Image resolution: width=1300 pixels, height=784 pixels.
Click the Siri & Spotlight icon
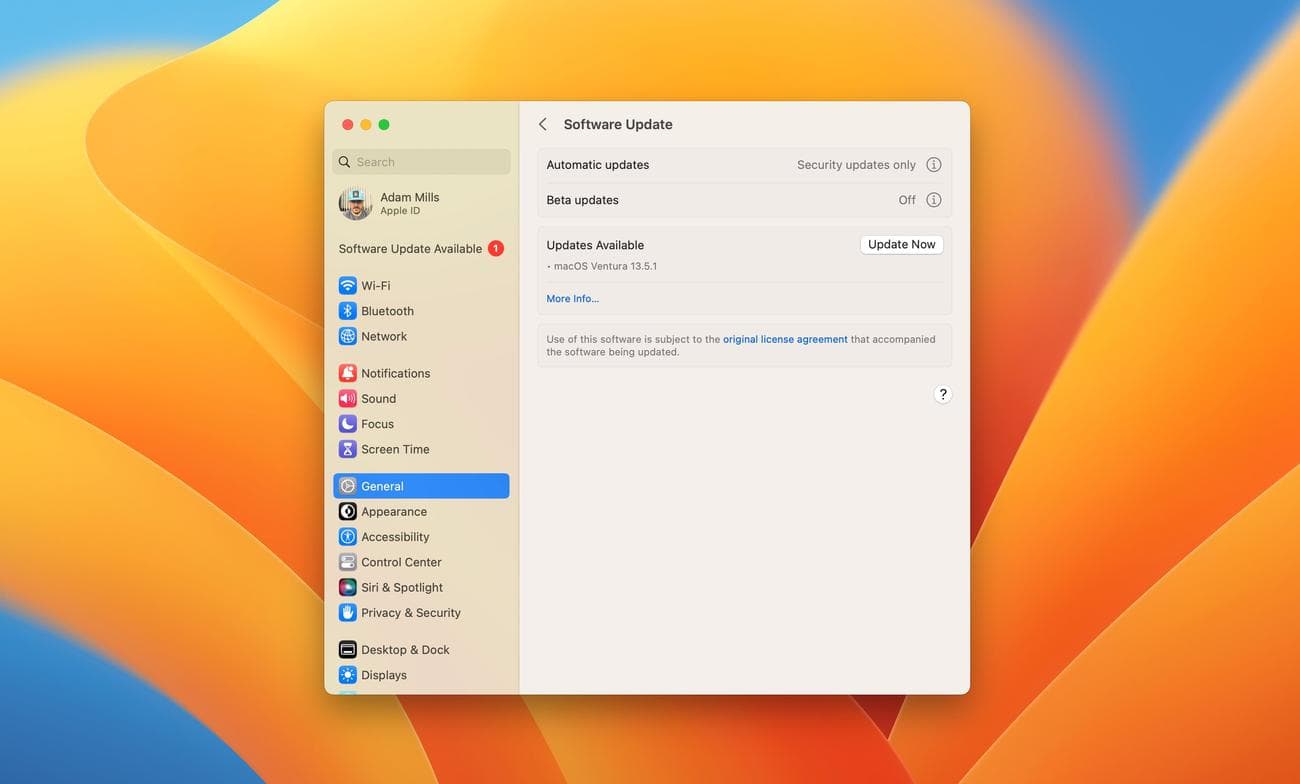347,587
